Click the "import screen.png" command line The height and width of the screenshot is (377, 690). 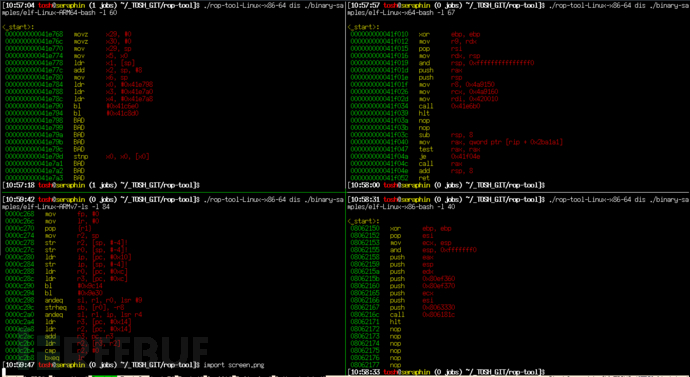tap(234, 365)
